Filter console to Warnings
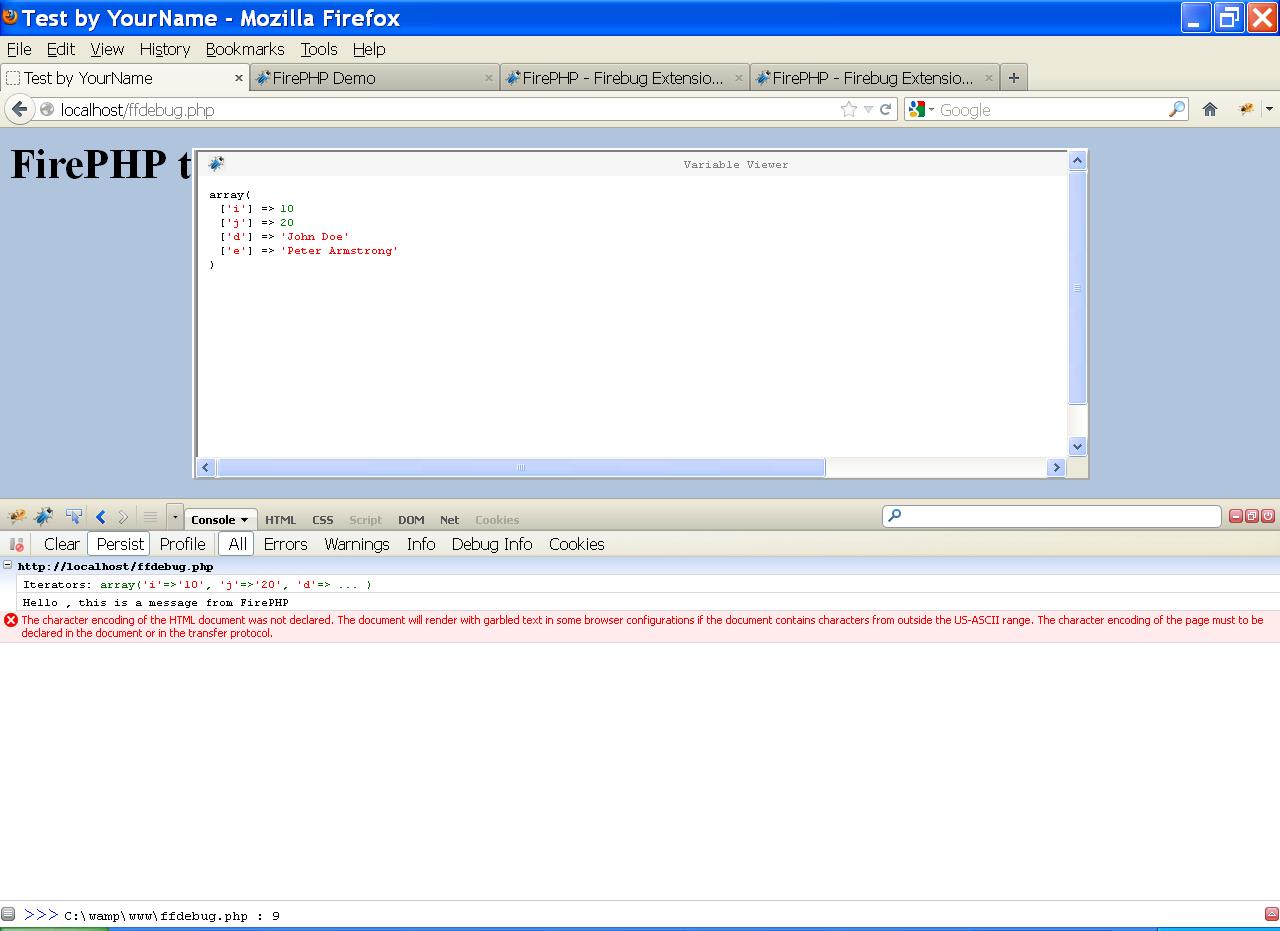Screen dimensions: 1280x931 click(356, 544)
